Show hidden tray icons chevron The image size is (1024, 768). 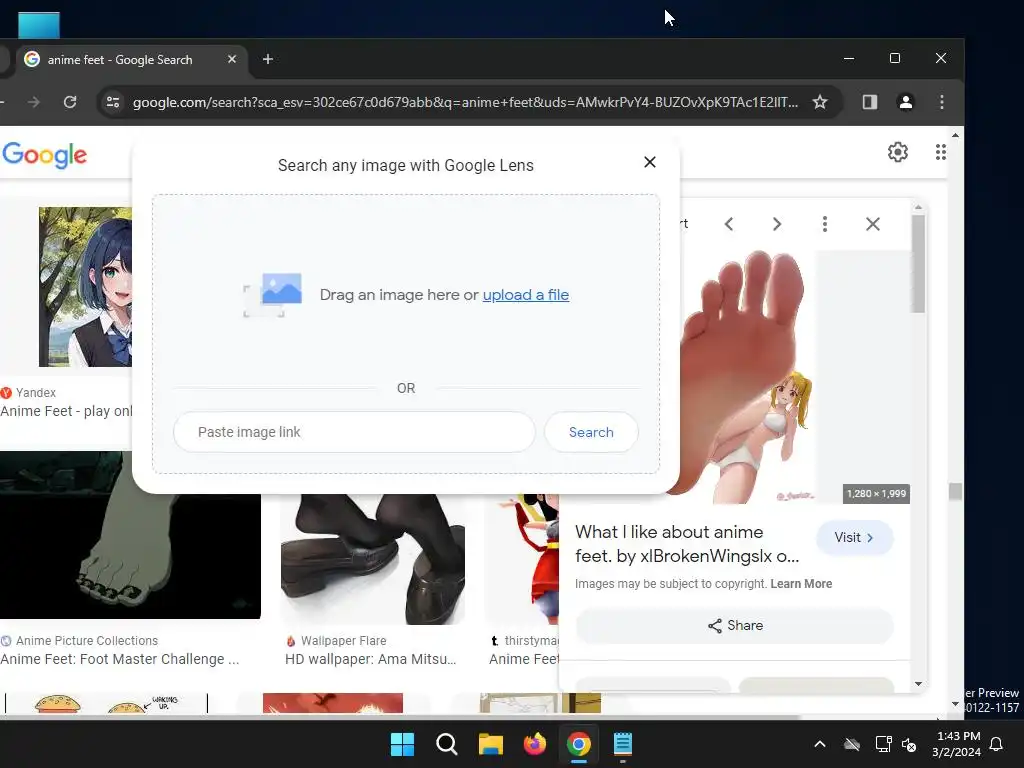(x=820, y=744)
